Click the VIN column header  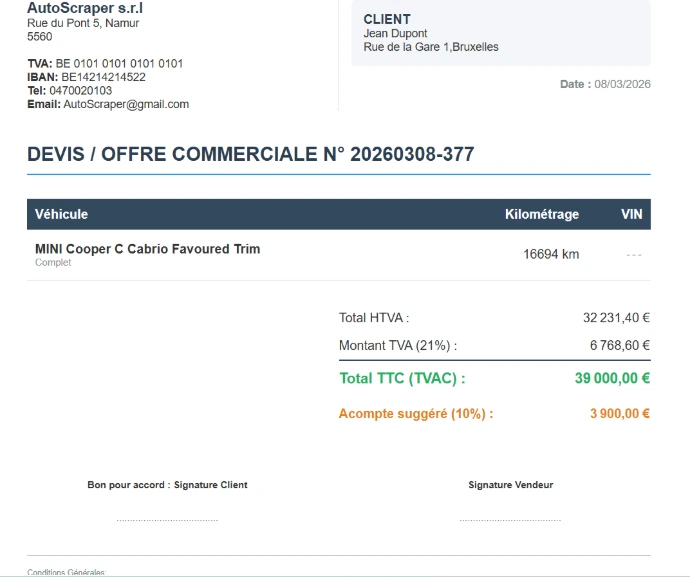631,214
